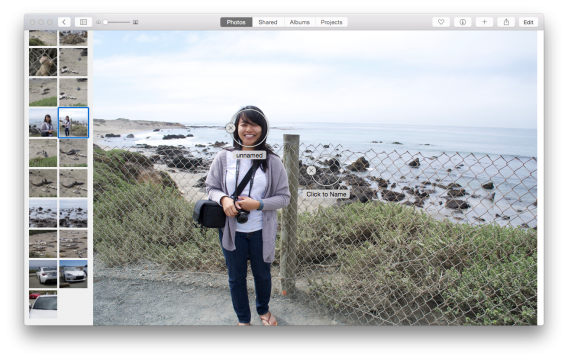Click the unnamed face label

pos(249,155)
